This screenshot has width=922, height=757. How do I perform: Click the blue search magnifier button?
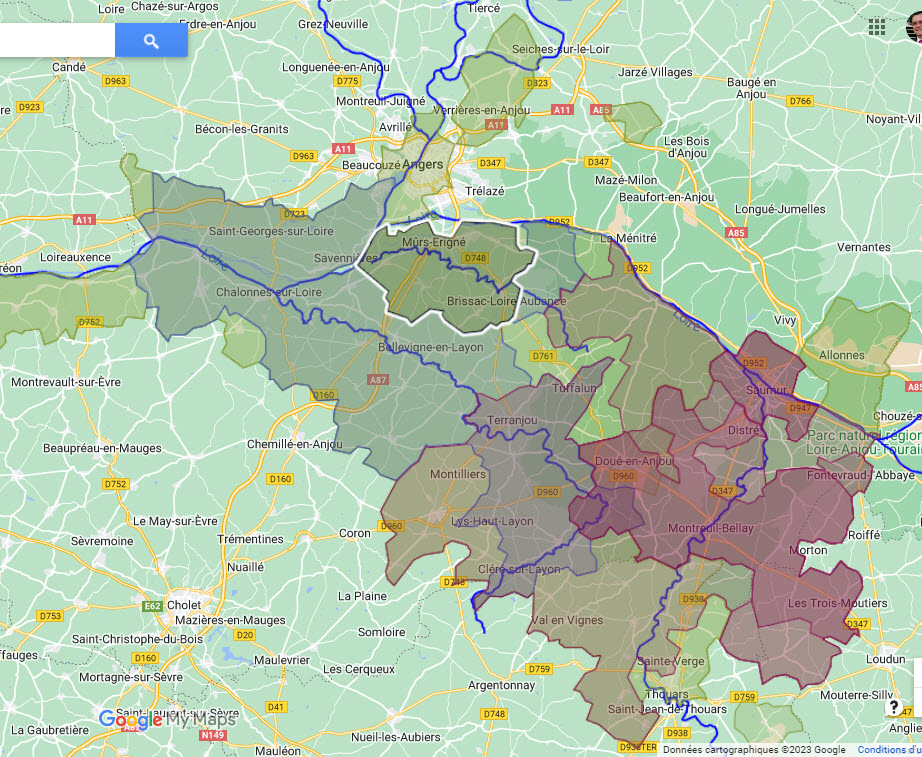[151, 41]
